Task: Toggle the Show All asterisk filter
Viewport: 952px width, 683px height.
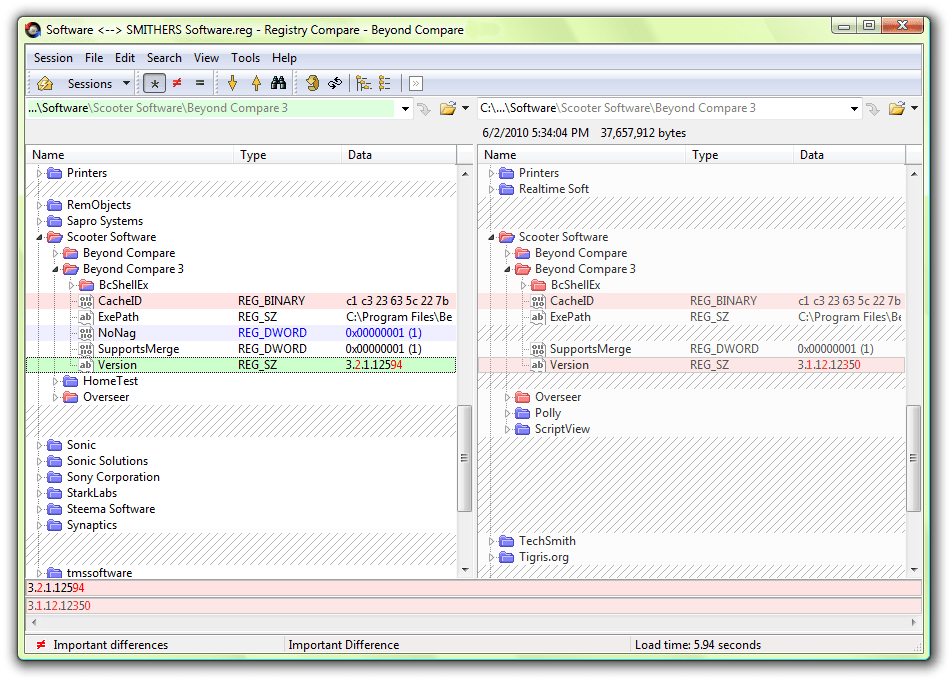Action: click(154, 83)
